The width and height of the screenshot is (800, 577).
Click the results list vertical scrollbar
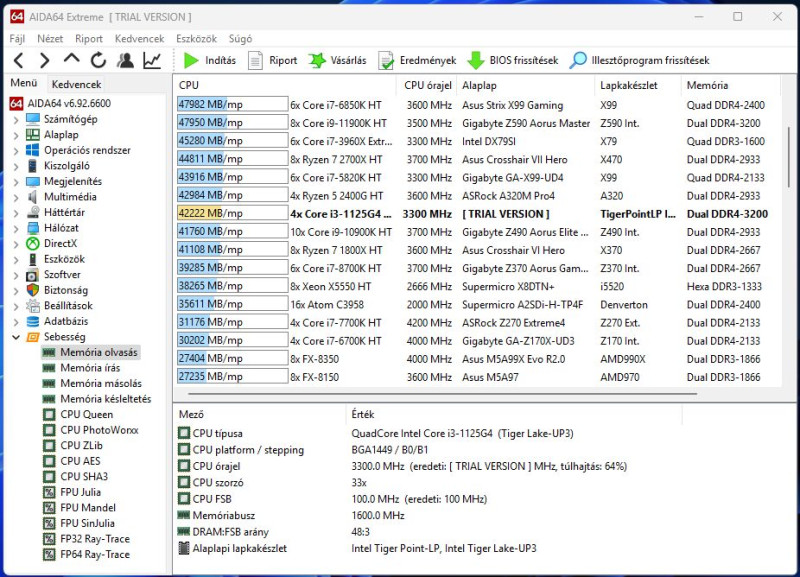(789, 156)
